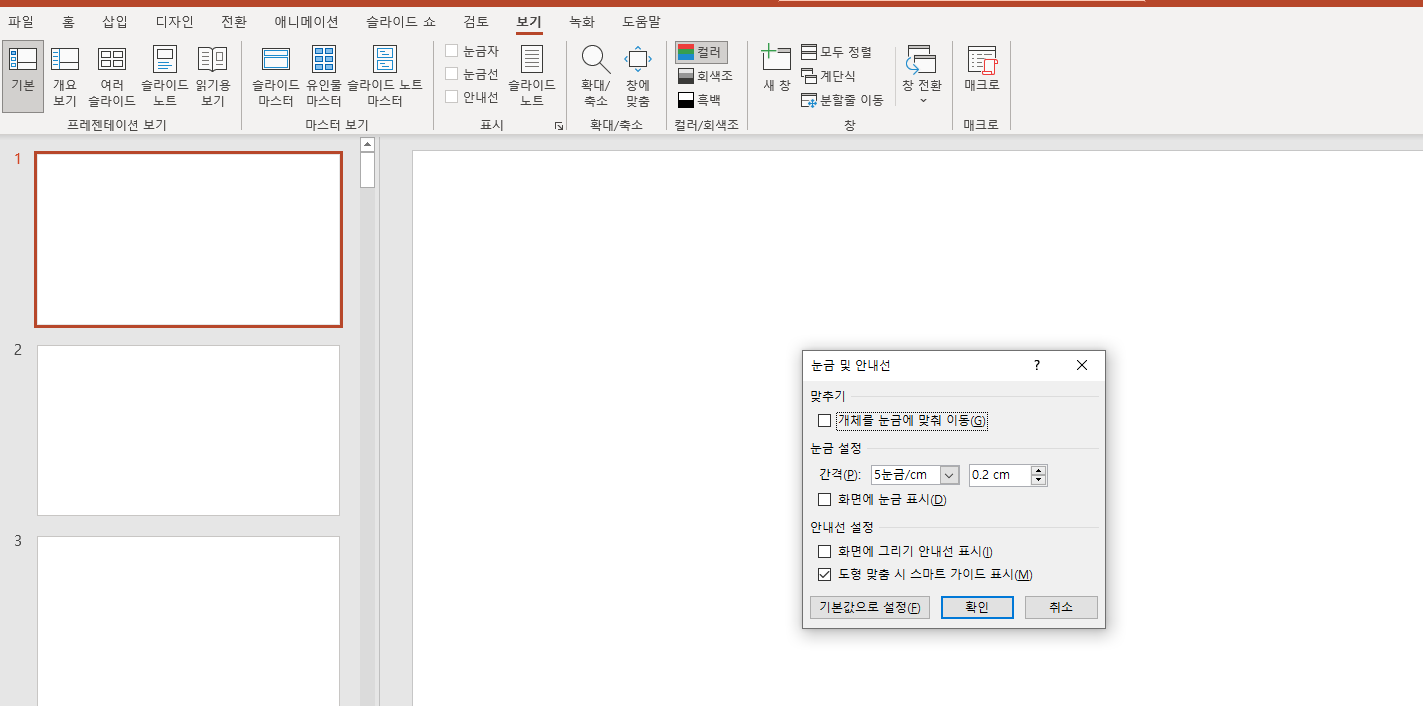The image size is (1423, 706).
Task: Select 읽기용 보기 (Reading View)
Action: point(212,72)
